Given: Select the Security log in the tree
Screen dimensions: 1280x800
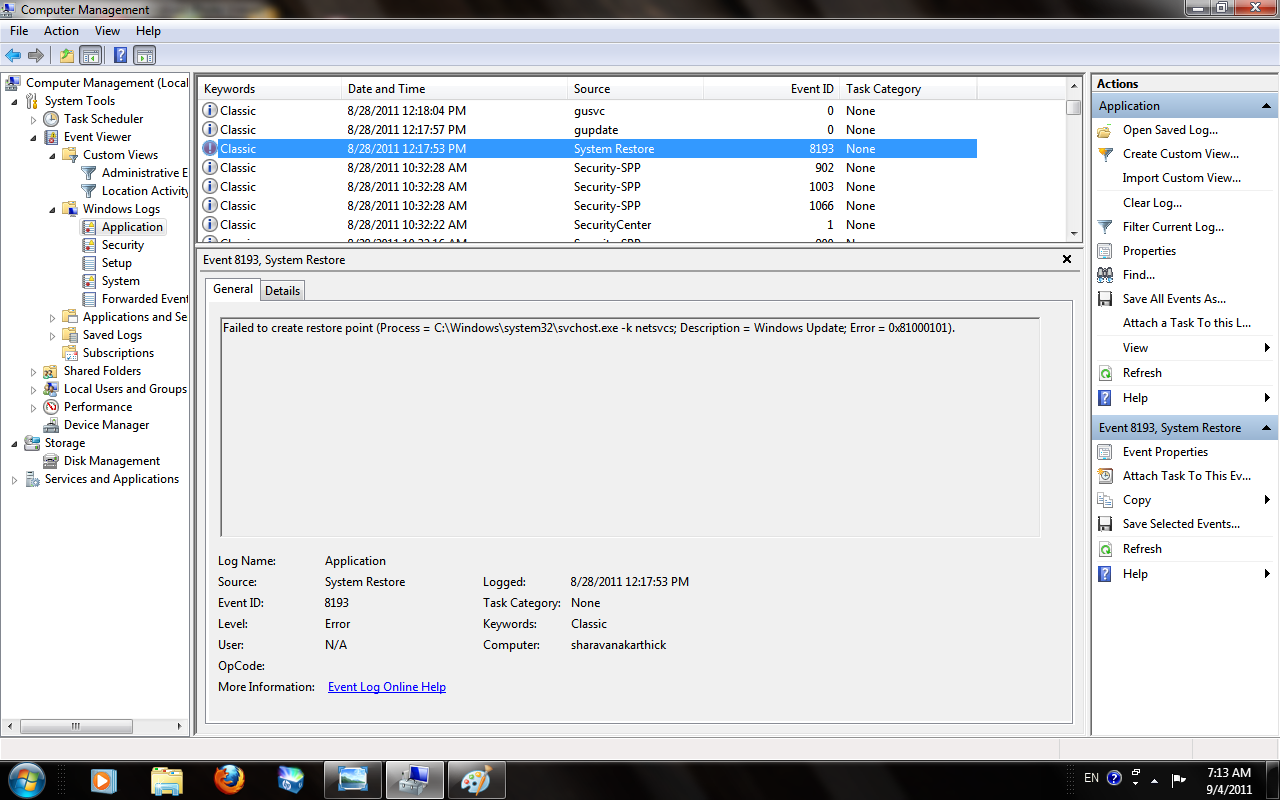Looking at the screenshot, I should tap(123, 245).
